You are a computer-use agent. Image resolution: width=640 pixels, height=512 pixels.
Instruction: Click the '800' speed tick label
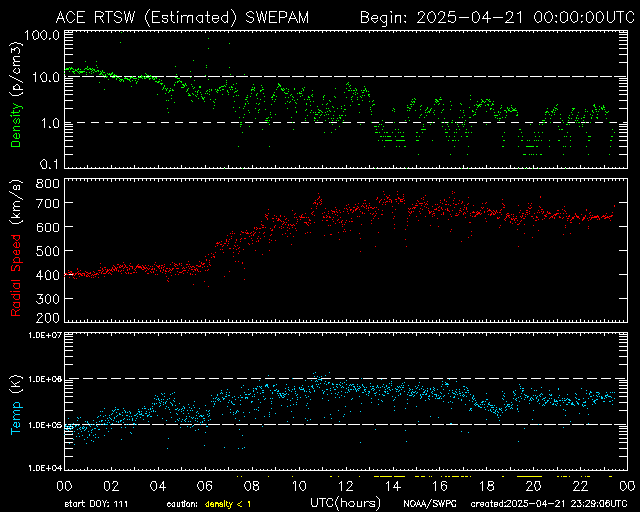coord(48,183)
